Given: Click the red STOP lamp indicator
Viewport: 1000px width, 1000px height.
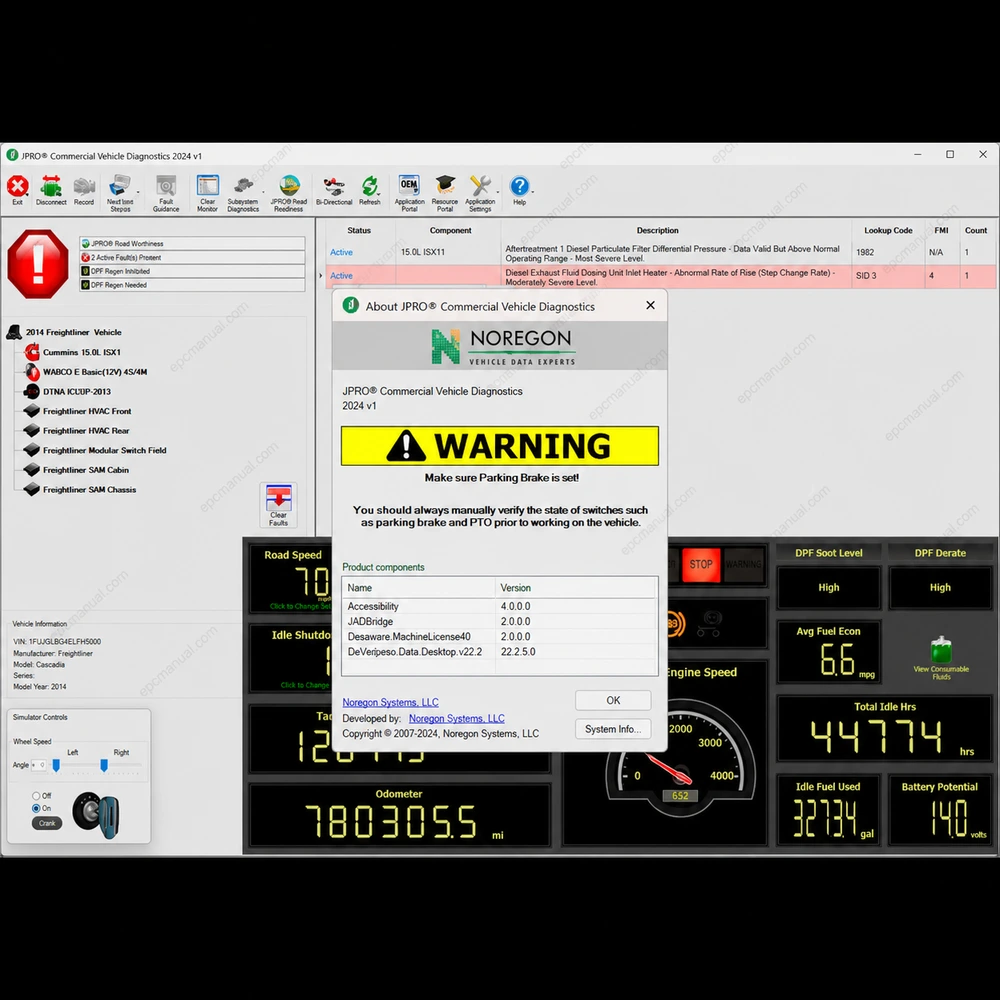Looking at the screenshot, I should click(701, 564).
